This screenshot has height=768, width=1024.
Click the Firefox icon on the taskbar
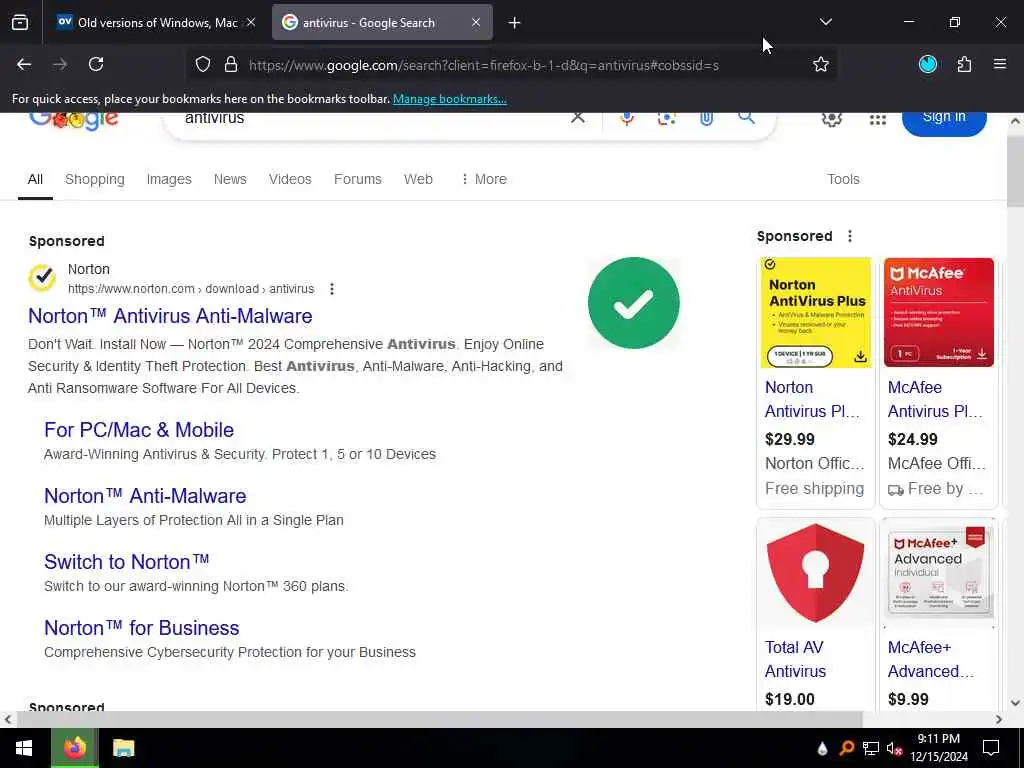click(75, 748)
